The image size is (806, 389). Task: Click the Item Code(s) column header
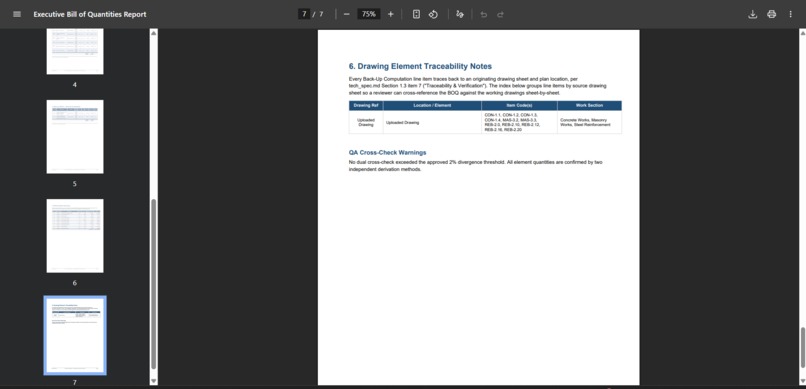pyautogui.click(x=519, y=105)
